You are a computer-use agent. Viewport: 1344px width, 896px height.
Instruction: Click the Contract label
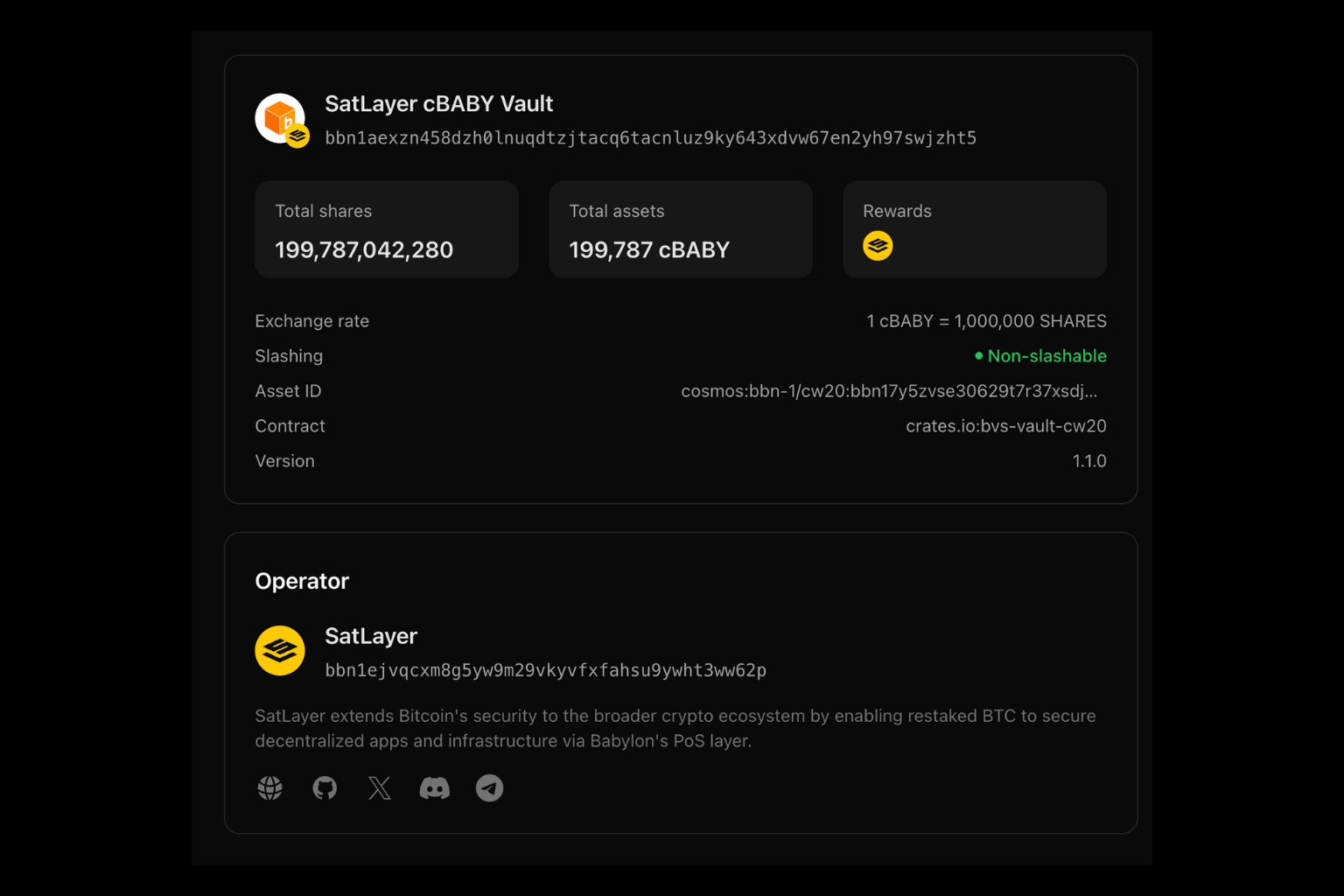(290, 426)
